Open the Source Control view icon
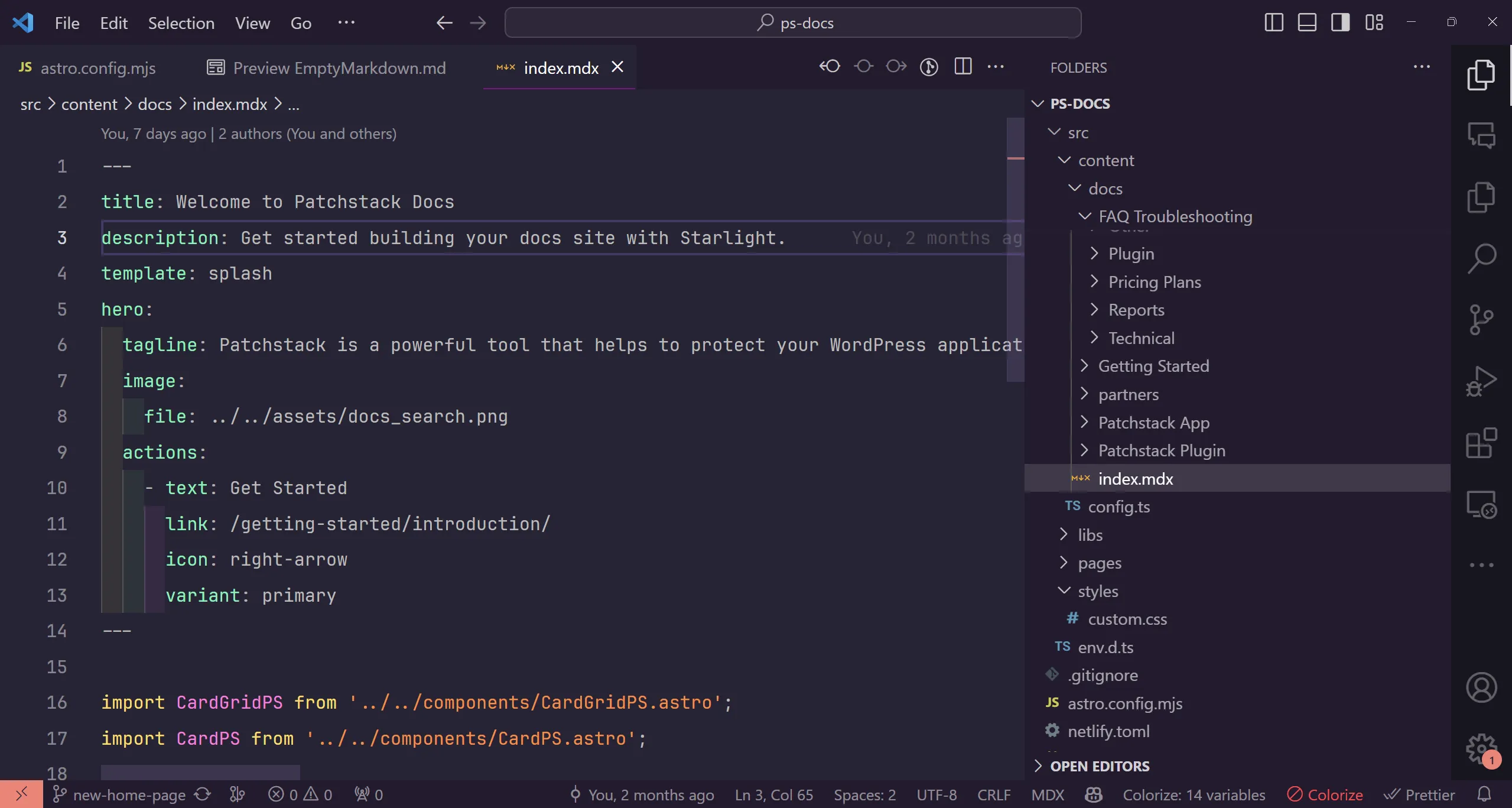The height and width of the screenshot is (808, 1512). [1481, 319]
